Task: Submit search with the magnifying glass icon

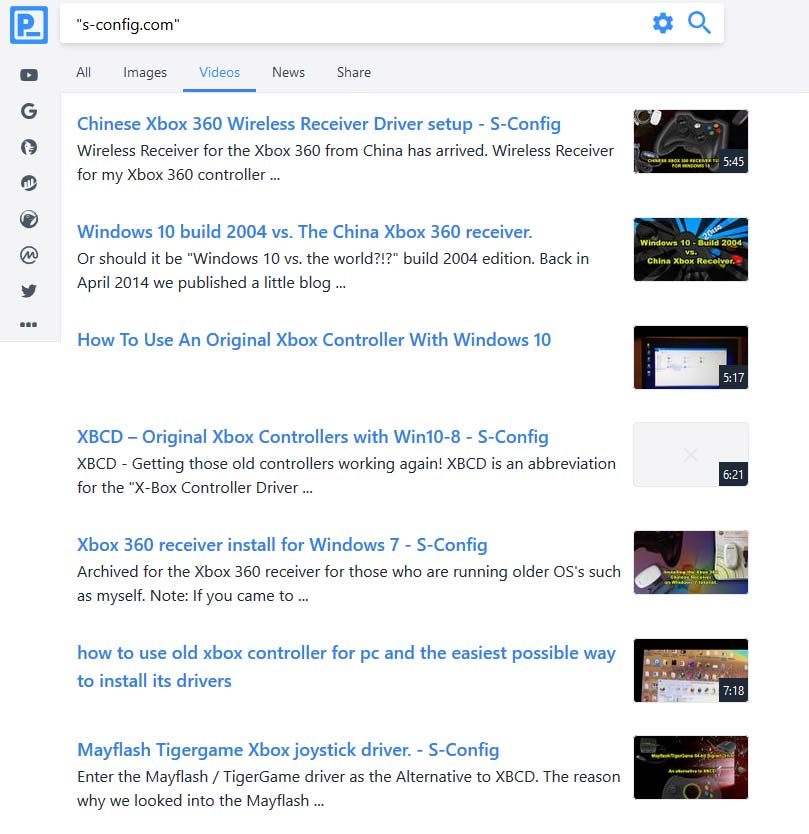Action: tap(699, 23)
